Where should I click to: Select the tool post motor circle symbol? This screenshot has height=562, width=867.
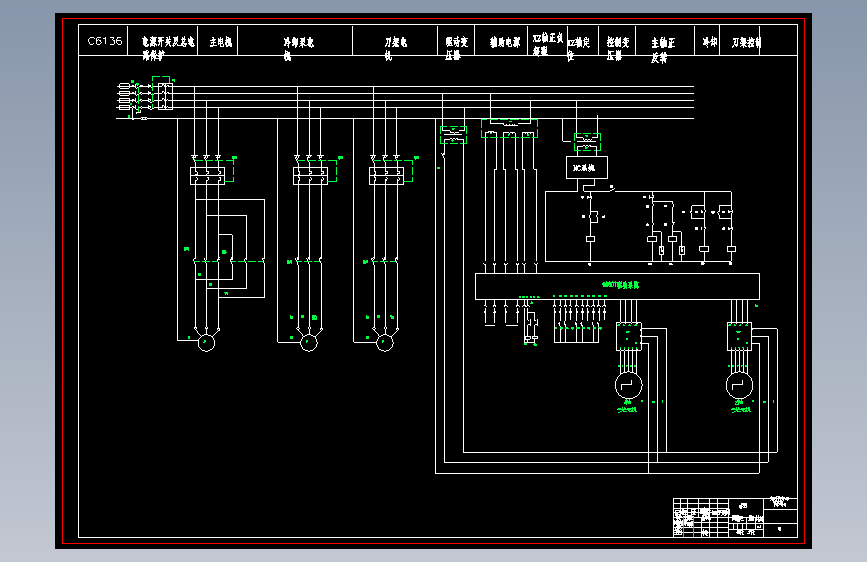click(385, 343)
